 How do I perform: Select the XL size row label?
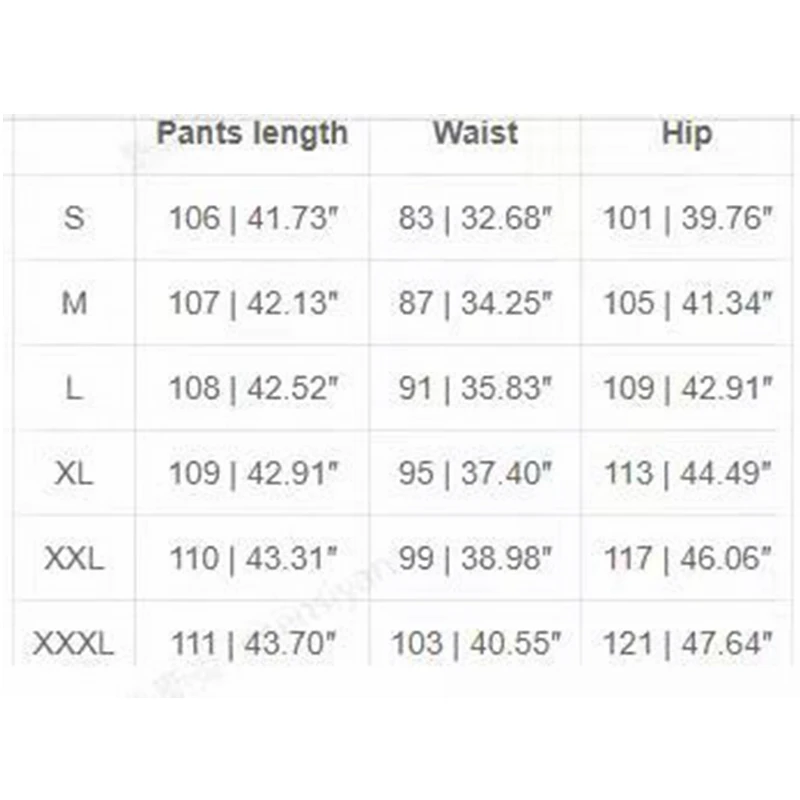74,473
